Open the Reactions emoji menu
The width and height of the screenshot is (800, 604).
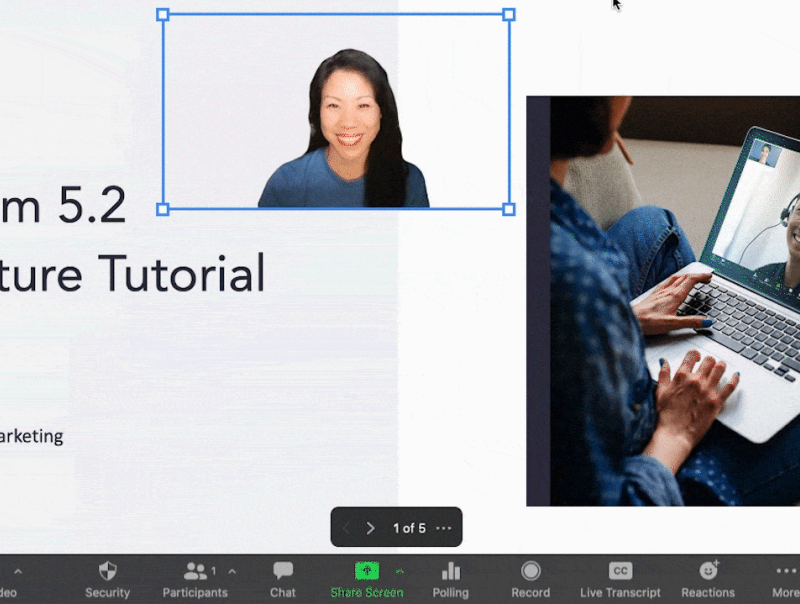pos(708,578)
